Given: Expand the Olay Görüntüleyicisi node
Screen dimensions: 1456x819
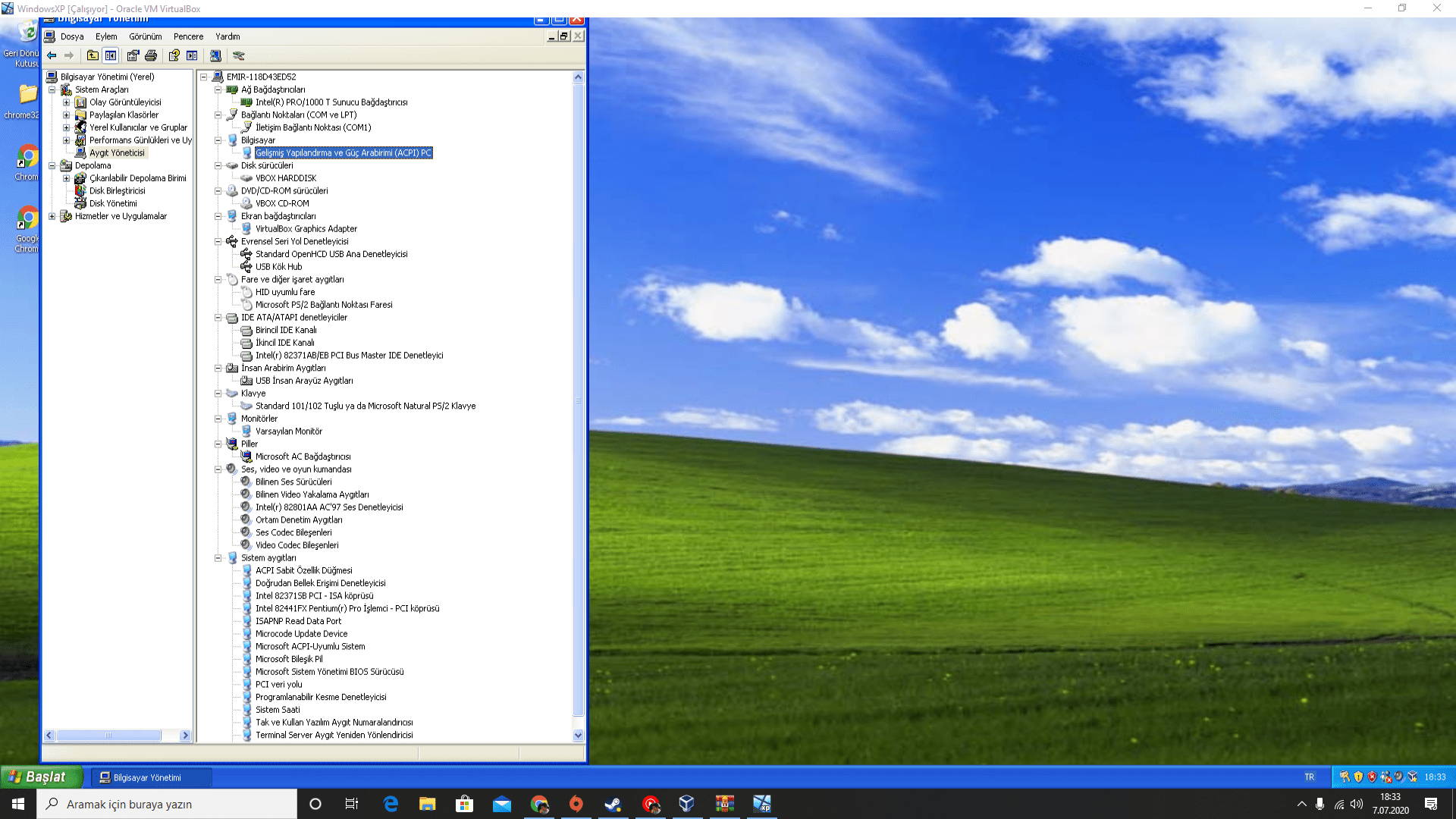Looking at the screenshot, I should click(x=66, y=102).
